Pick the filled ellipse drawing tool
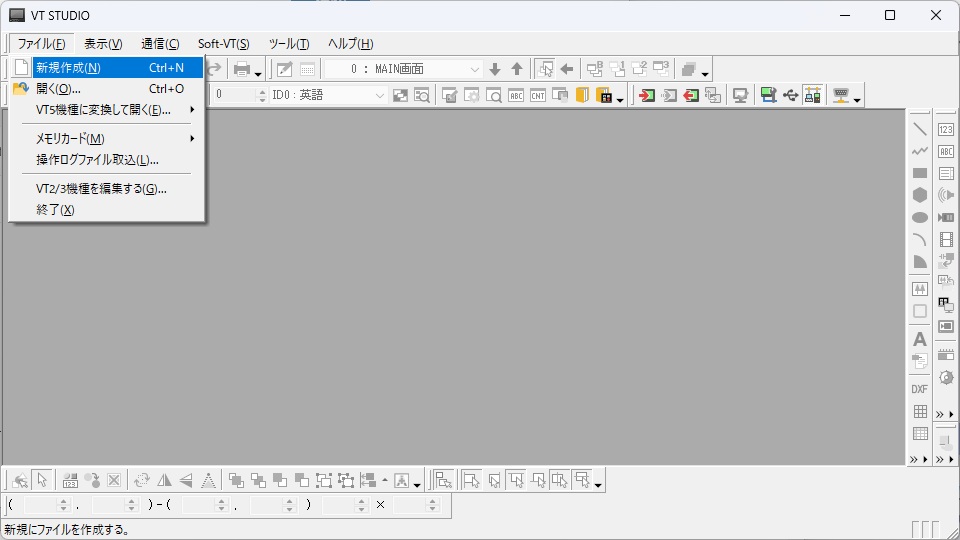 [920, 217]
